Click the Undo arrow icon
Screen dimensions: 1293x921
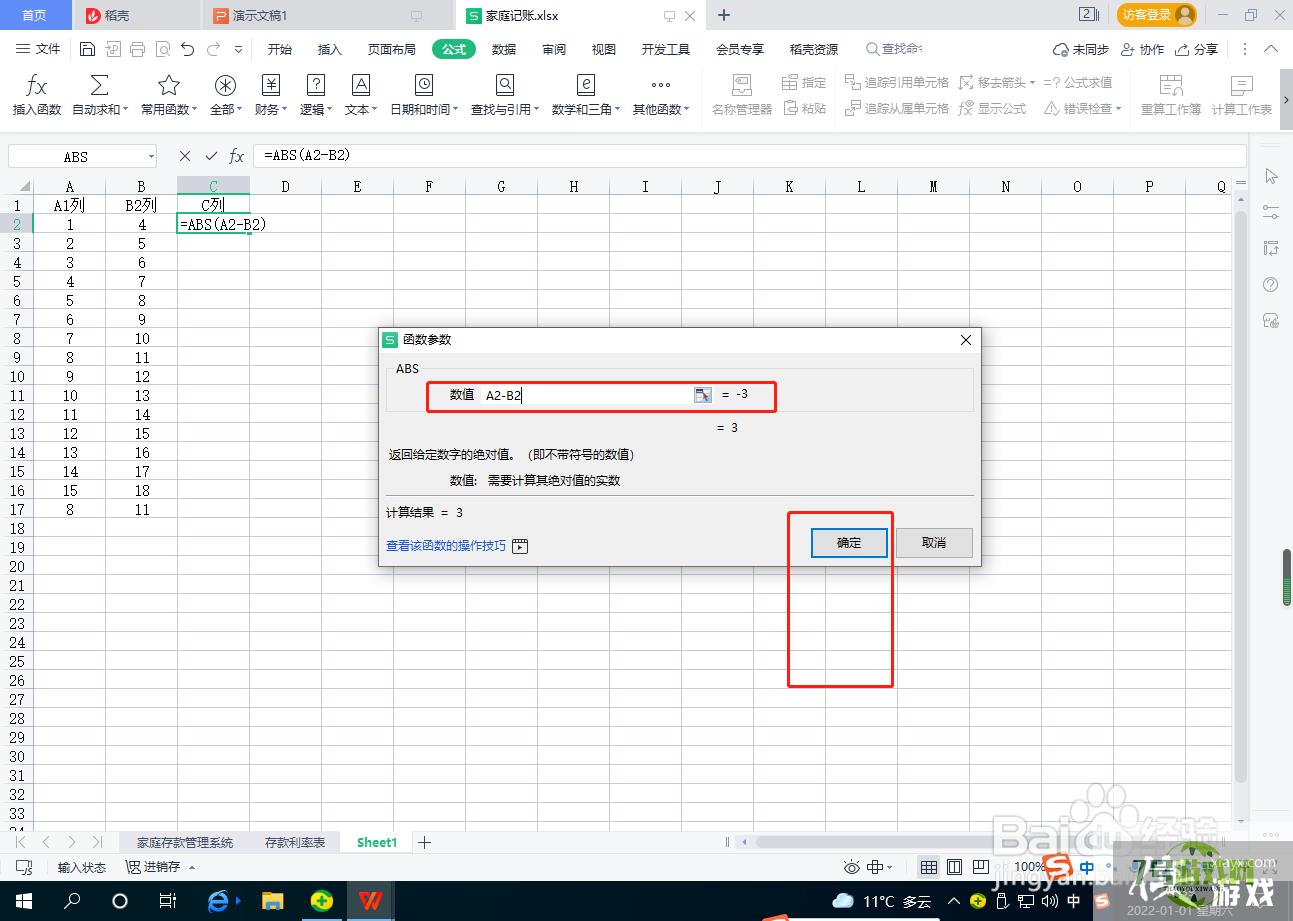[187, 49]
